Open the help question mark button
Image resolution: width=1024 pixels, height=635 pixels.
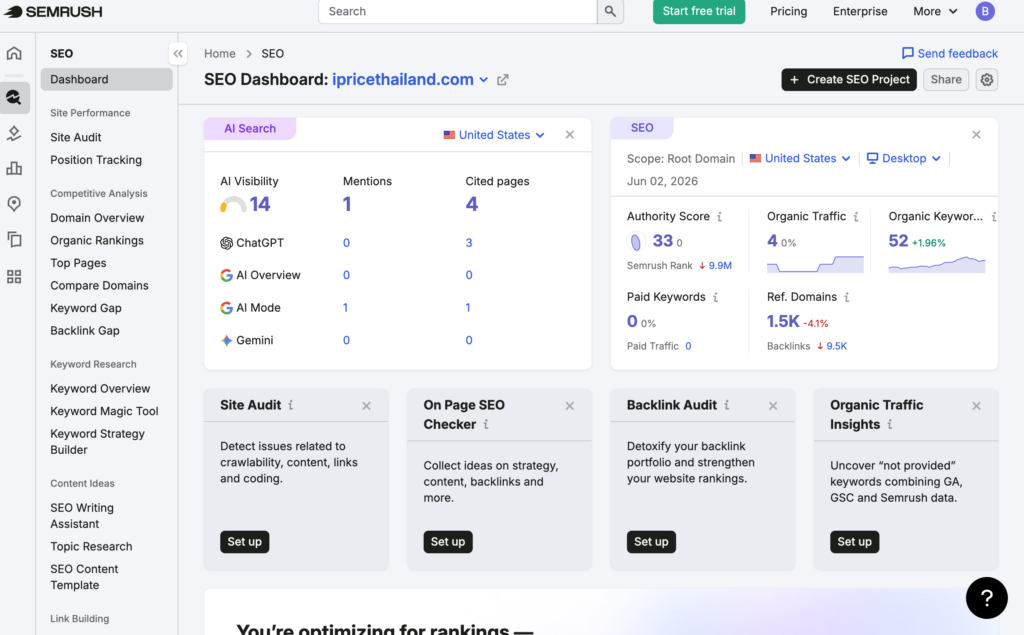tap(986, 598)
